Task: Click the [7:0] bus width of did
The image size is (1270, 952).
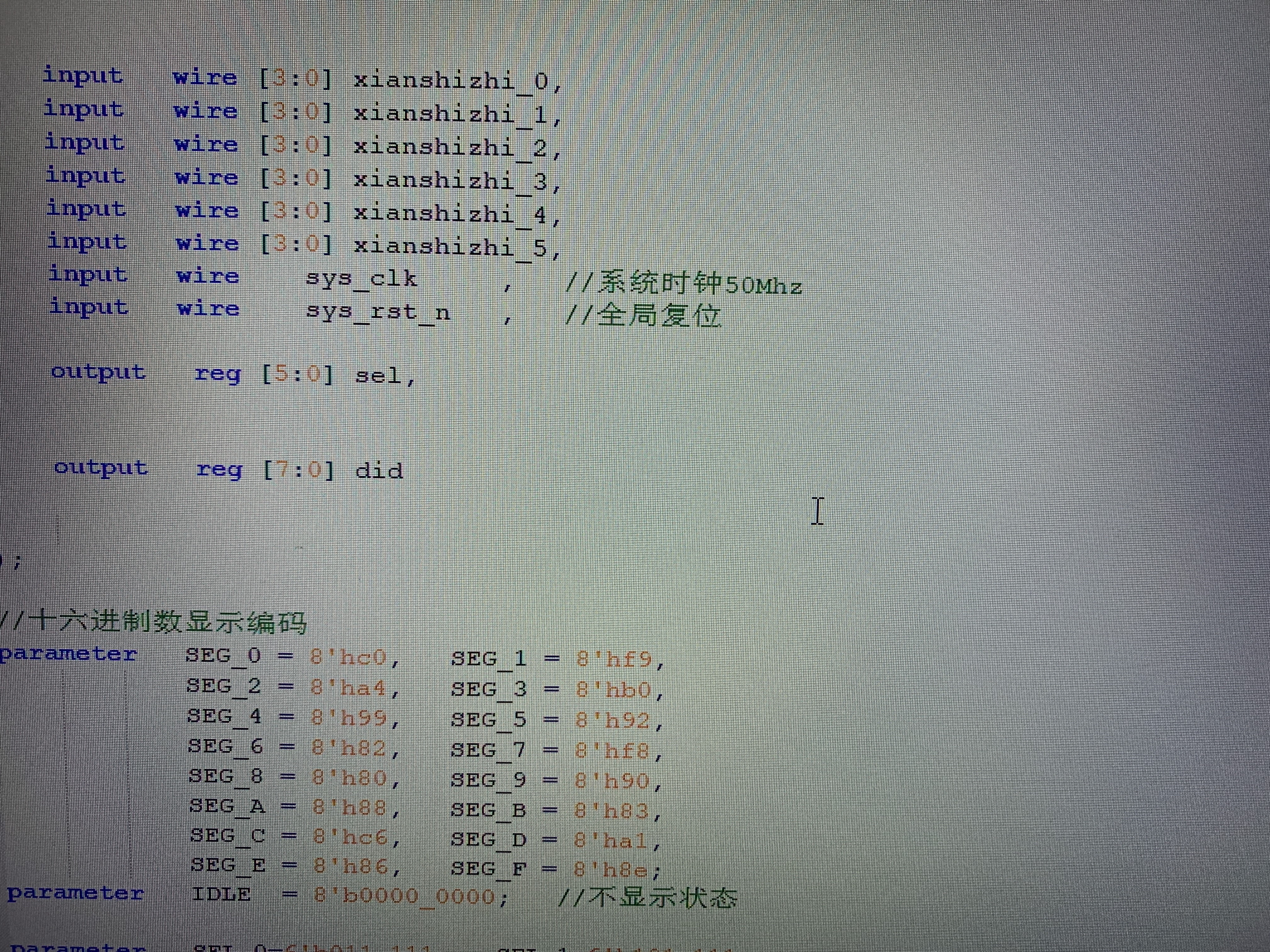Action: (299, 470)
